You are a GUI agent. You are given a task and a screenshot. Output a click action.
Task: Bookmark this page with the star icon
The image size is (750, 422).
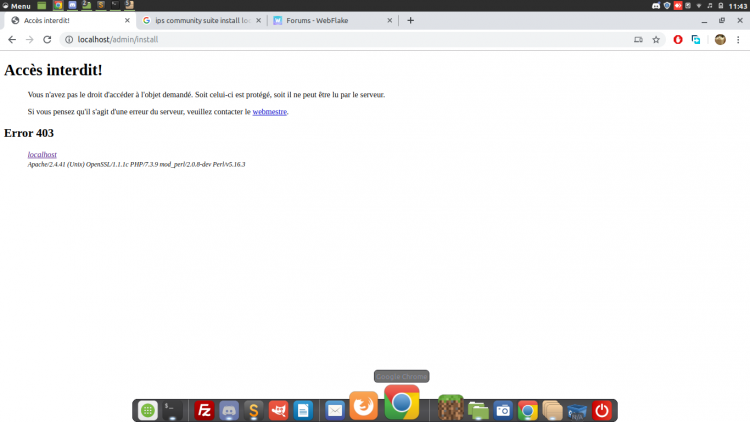(x=656, y=39)
